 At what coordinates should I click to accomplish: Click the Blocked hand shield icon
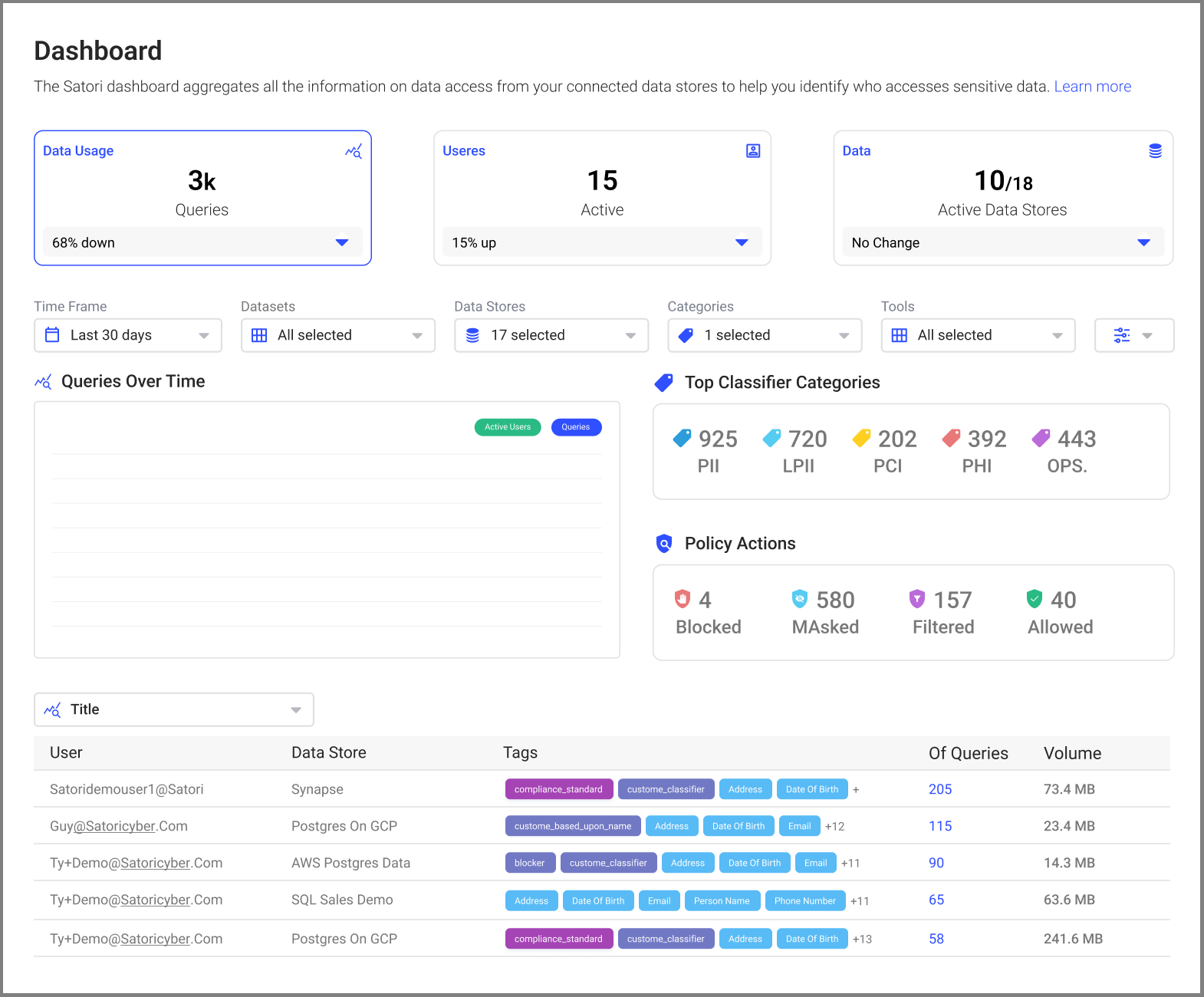(x=683, y=598)
